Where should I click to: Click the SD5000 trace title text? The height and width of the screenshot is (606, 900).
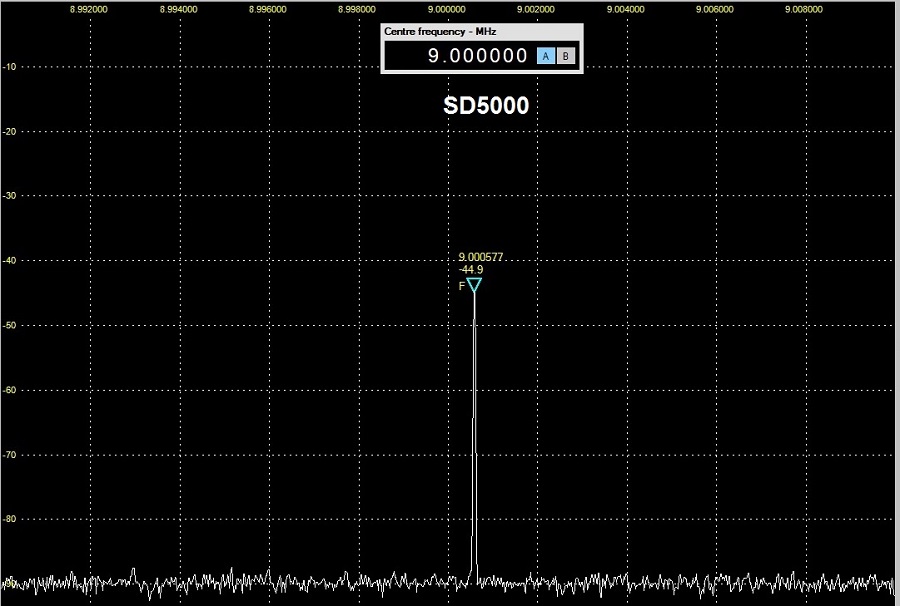pos(486,106)
